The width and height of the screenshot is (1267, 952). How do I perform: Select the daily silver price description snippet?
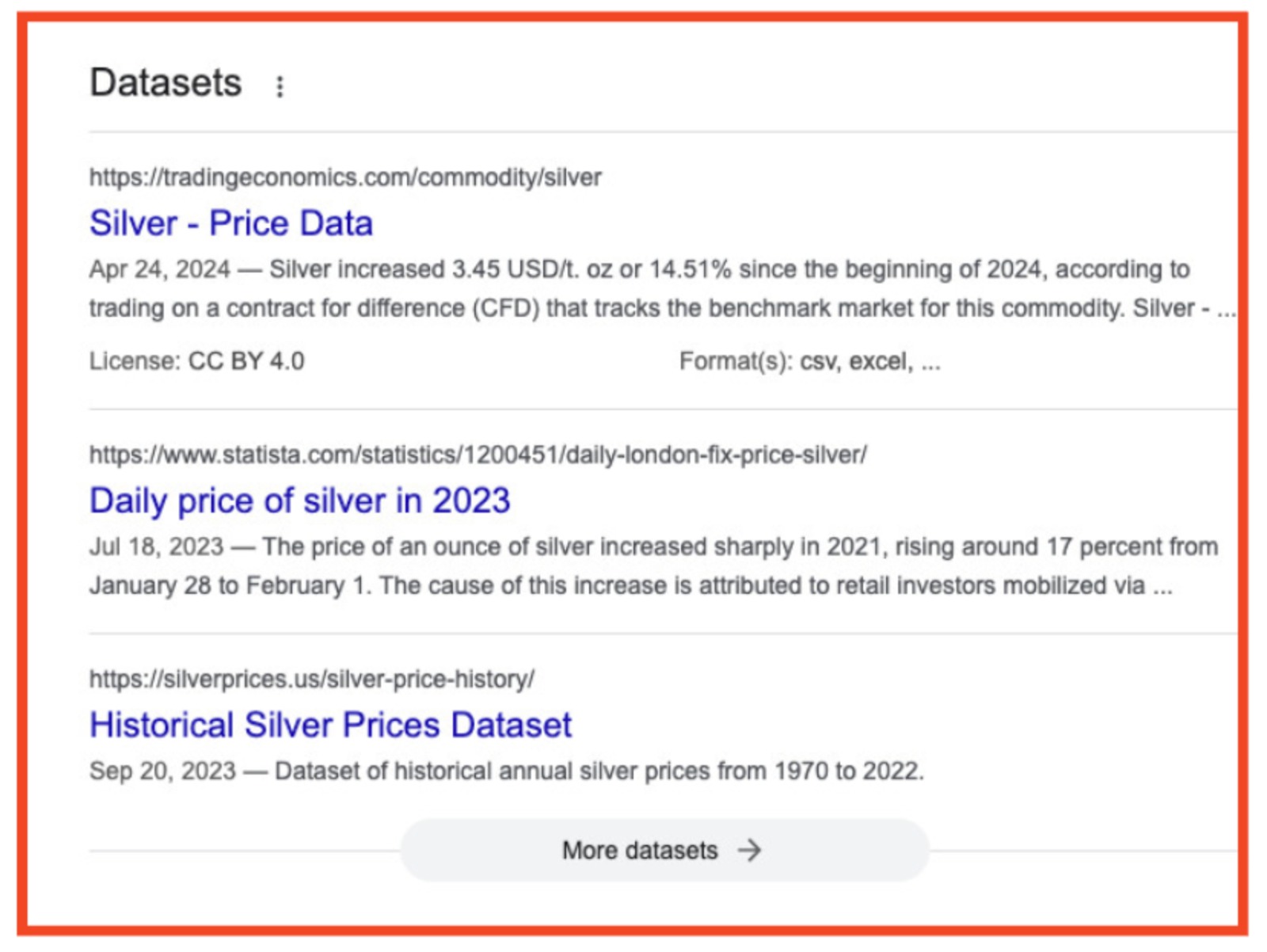pyautogui.click(x=633, y=565)
